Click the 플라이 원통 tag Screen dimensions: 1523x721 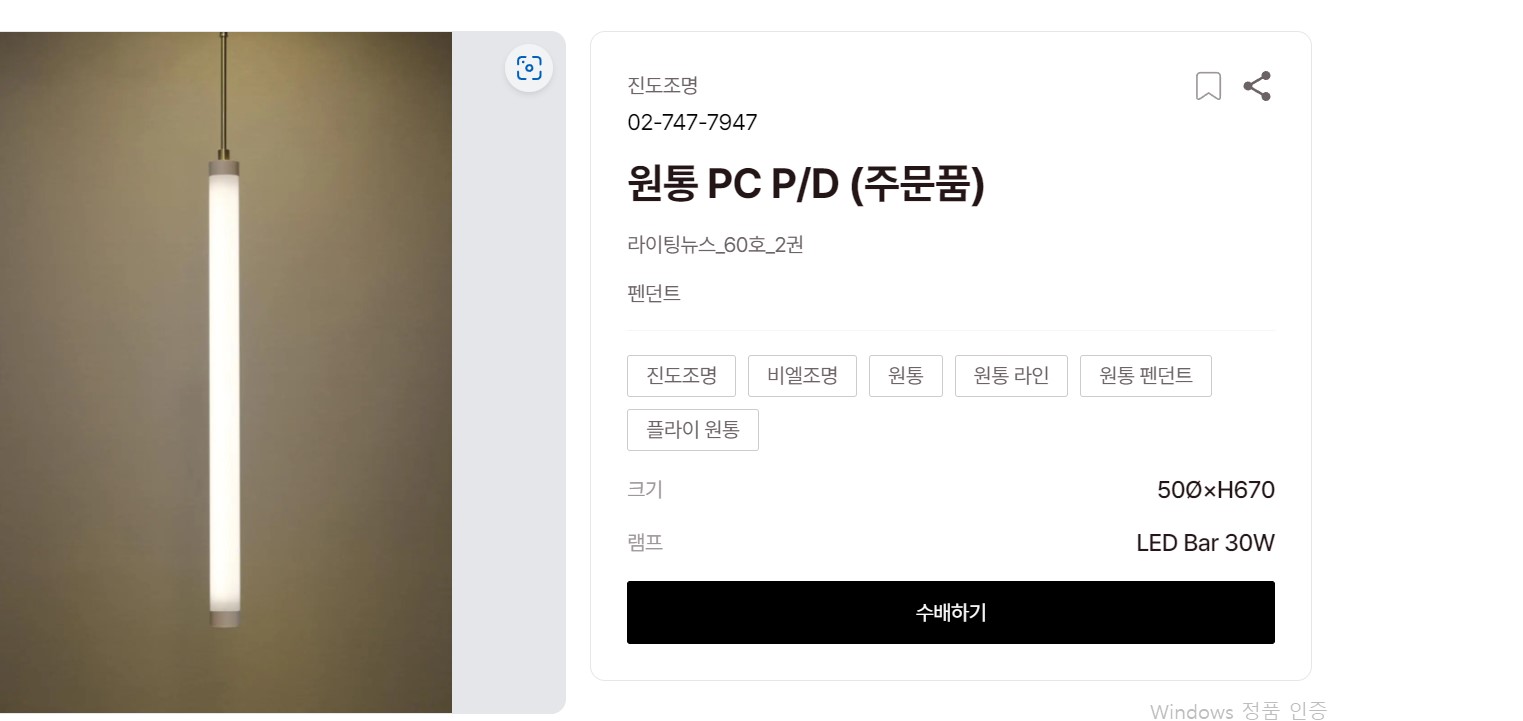[692, 430]
